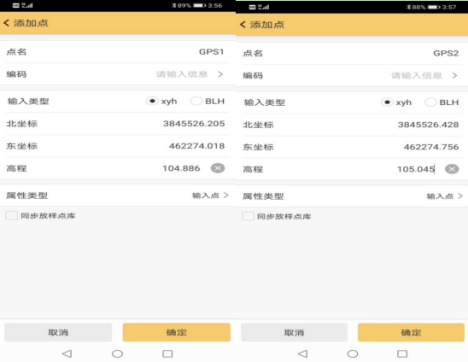Click 确定 button on GPS2 screen
Screen dimensions: 468x362
tap(411, 332)
